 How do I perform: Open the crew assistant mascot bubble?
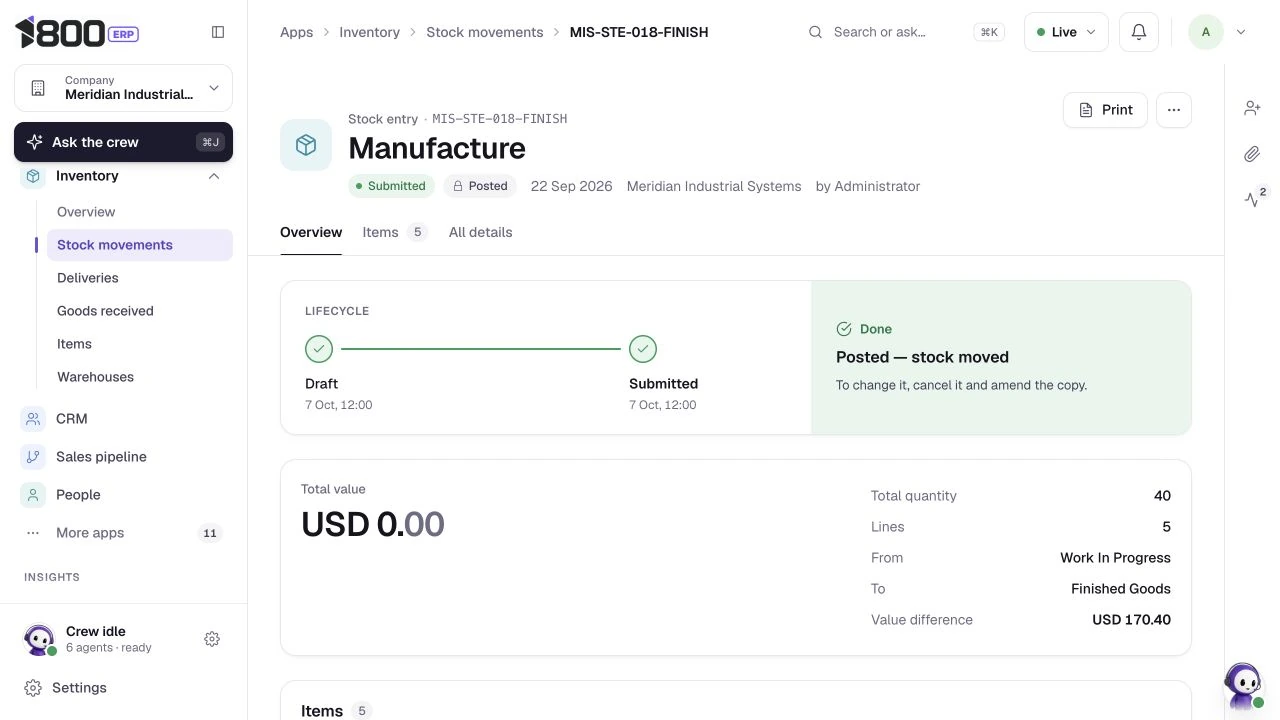pos(1243,686)
